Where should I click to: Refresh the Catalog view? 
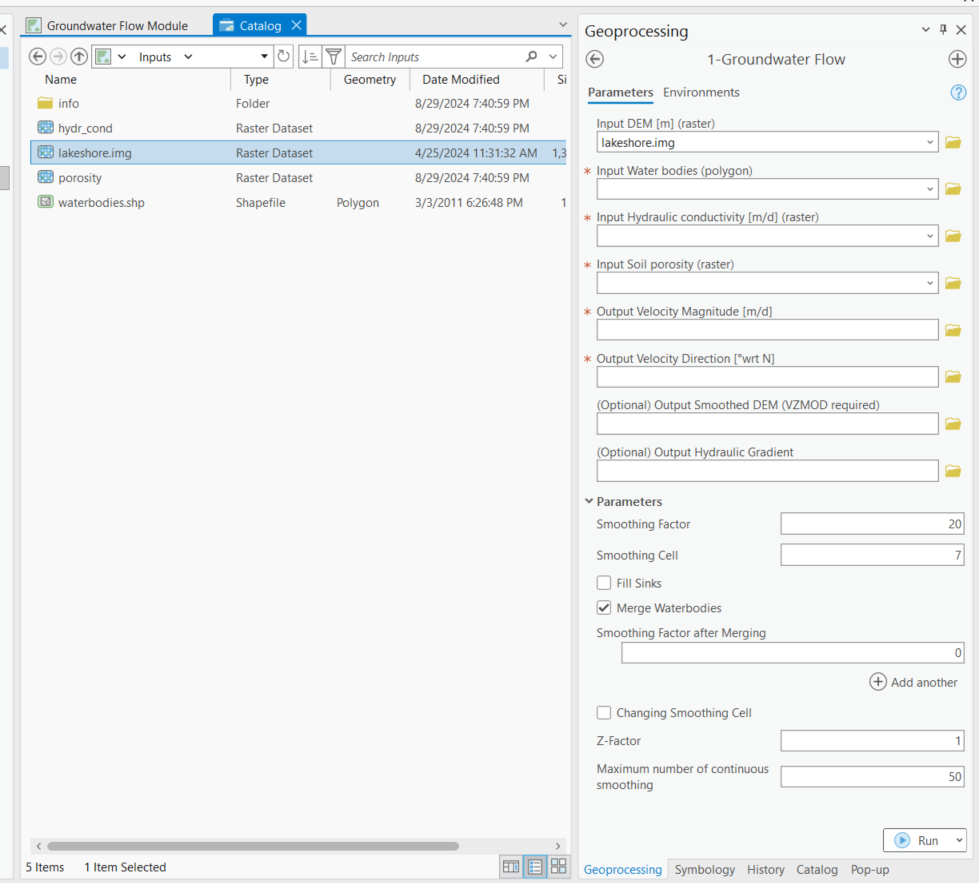click(x=283, y=57)
